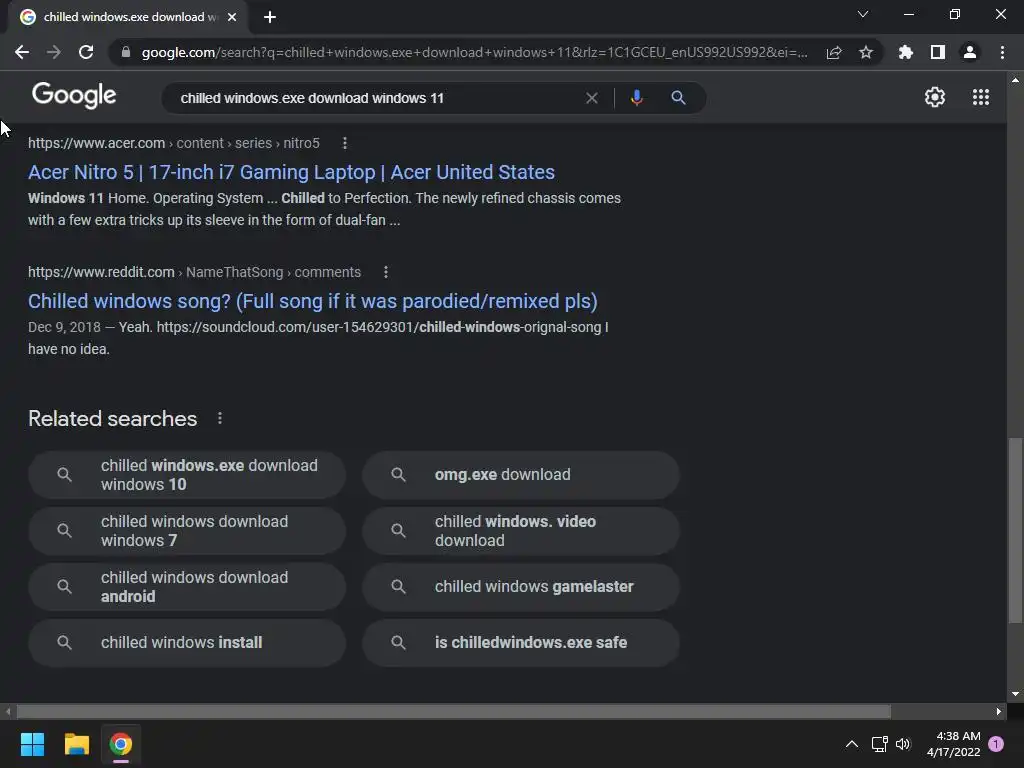The height and width of the screenshot is (768, 1024).
Task: Clear the Google search box
Action: (592, 98)
